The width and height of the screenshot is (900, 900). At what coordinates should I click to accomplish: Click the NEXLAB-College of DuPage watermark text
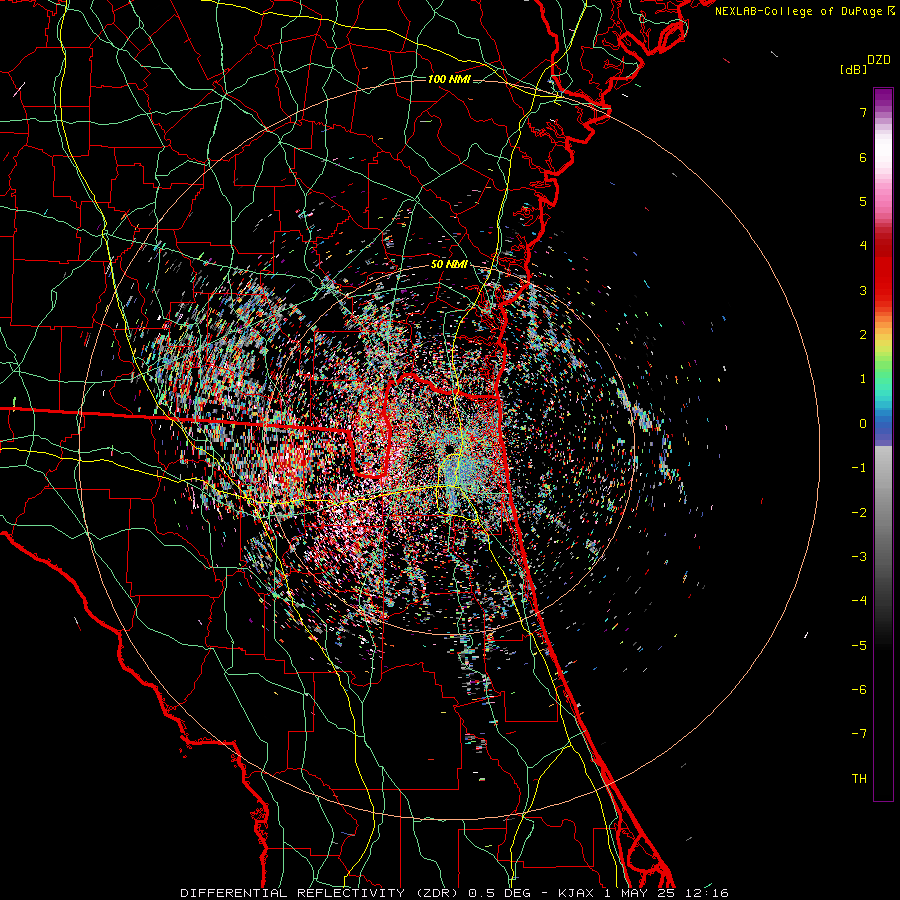[x=805, y=11]
